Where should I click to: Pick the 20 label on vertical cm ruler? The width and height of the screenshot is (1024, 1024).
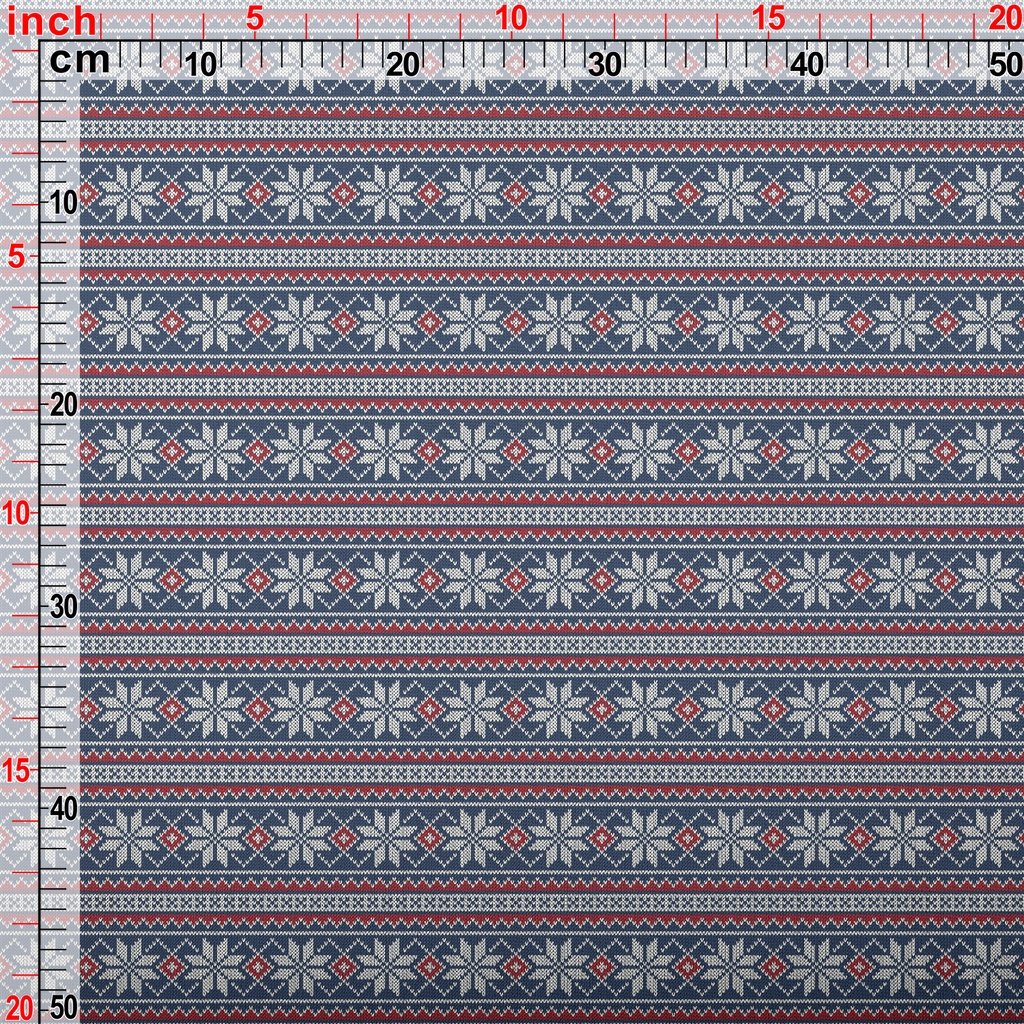pos(63,405)
